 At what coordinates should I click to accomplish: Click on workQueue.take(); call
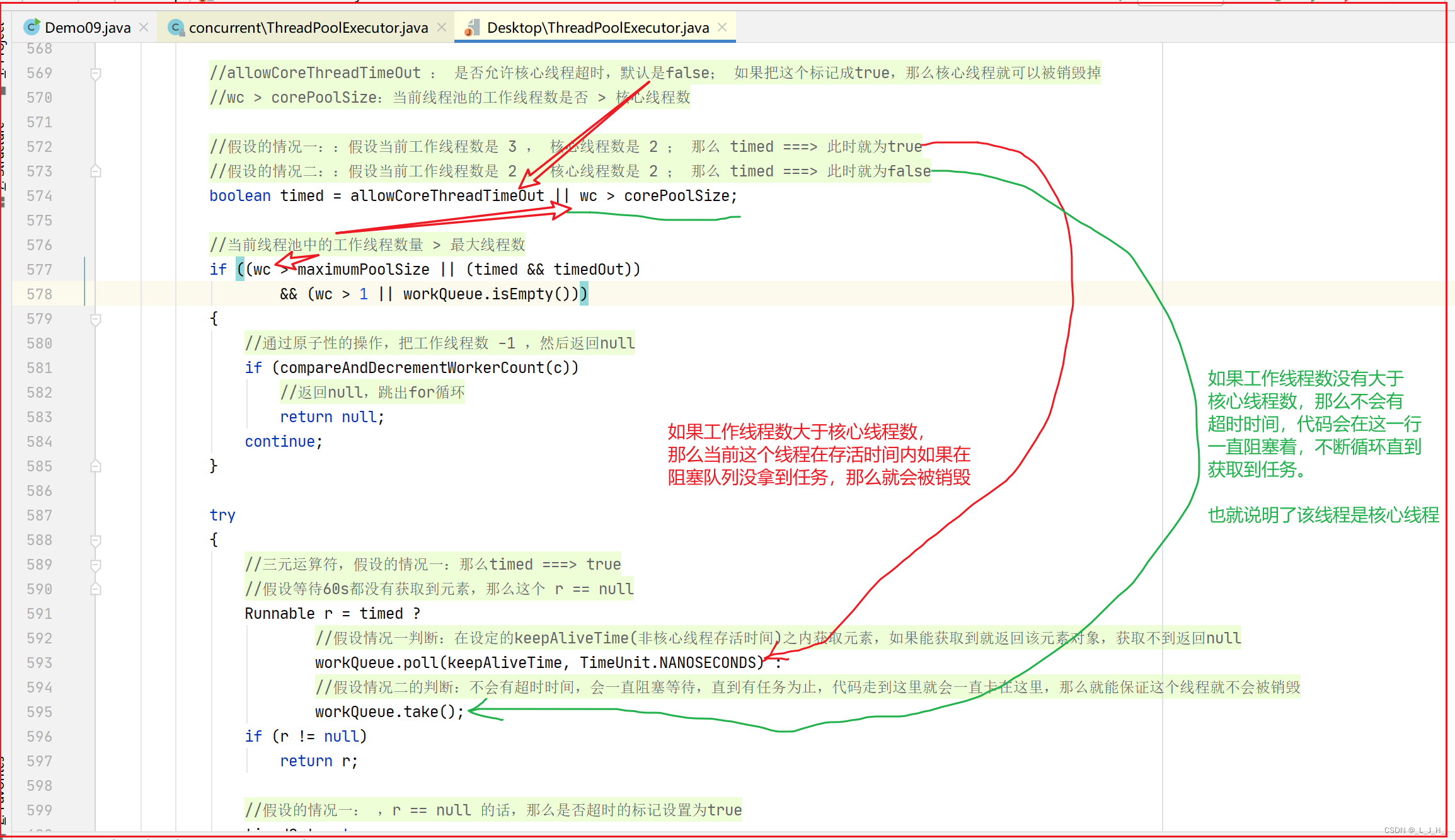pyautogui.click(x=389, y=712)
